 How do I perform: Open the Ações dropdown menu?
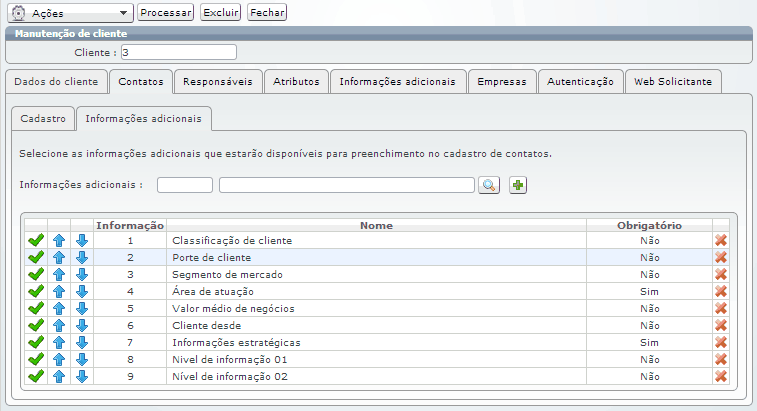70,13
